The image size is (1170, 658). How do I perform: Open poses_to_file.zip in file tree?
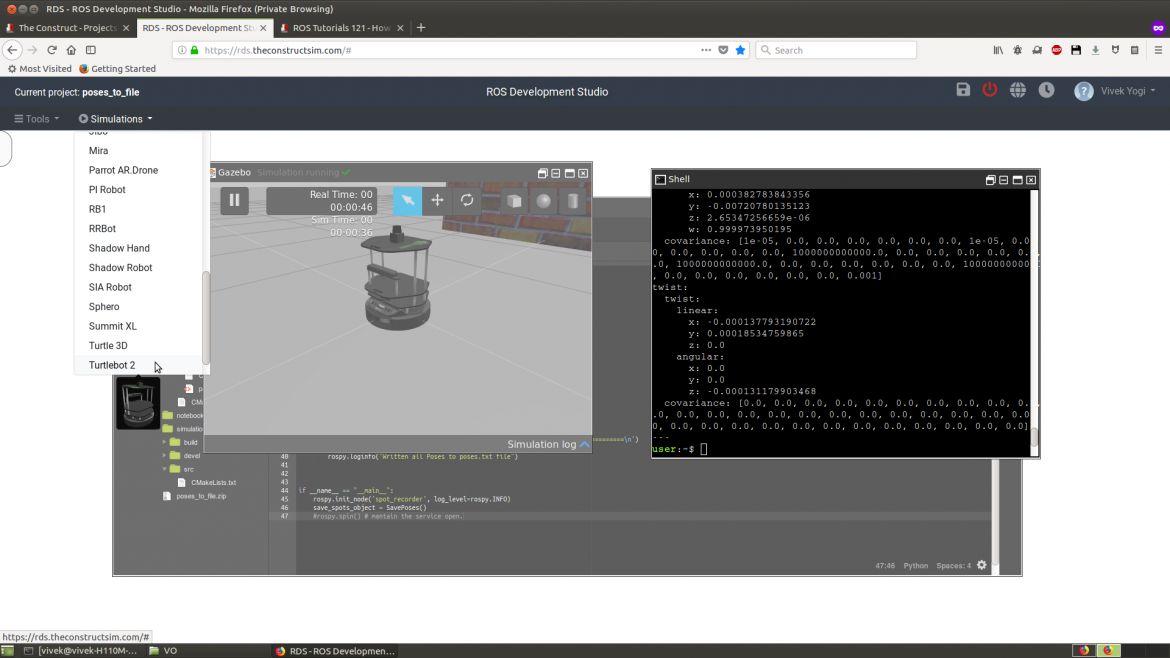click(200, 496)
